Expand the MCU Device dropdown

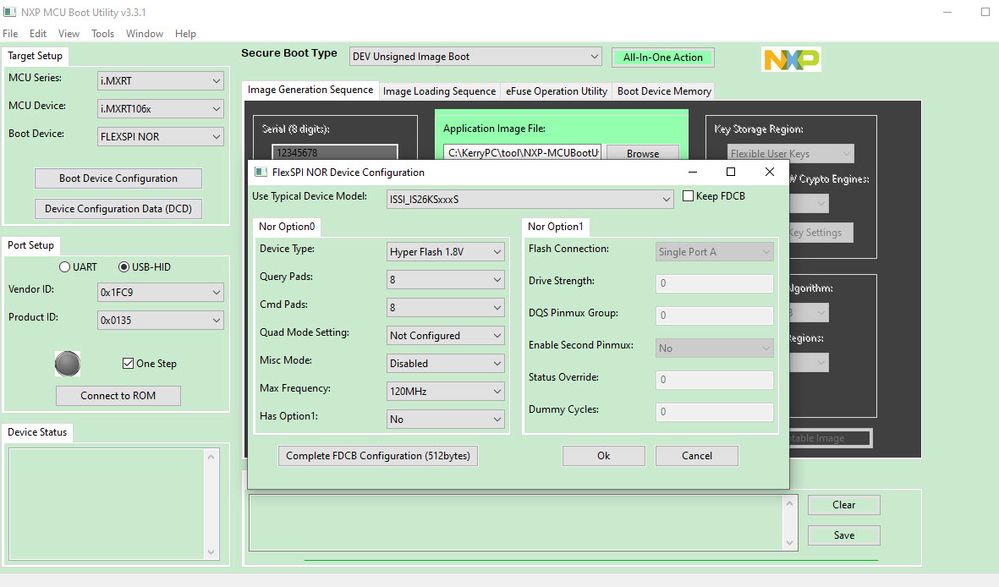[x=160, y=109]
